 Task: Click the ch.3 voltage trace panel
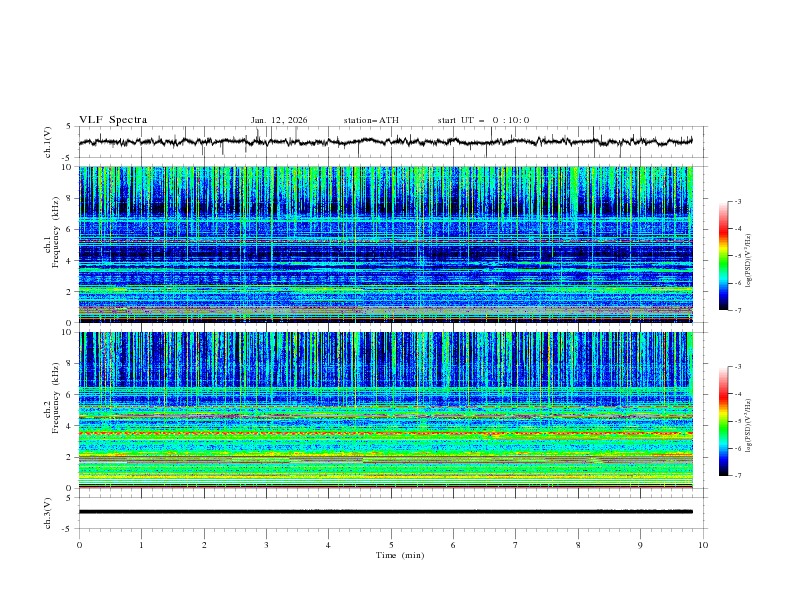coord(390,512)
